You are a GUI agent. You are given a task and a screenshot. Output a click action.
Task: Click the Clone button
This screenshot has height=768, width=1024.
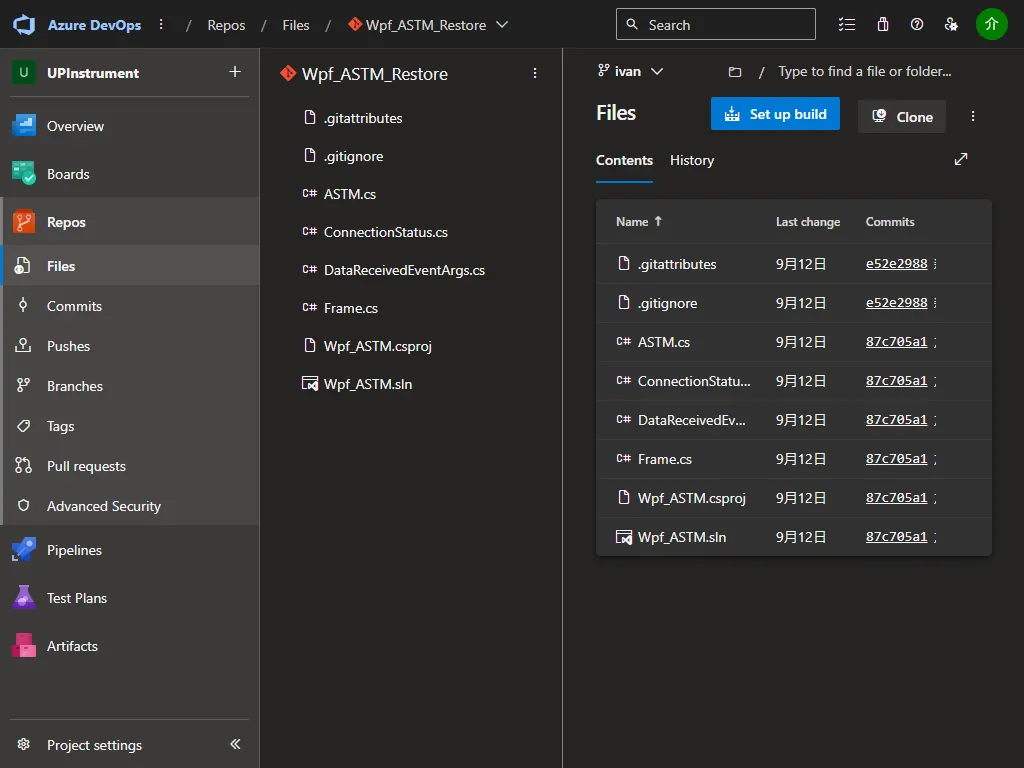pyautogui.click(x=902, y=116)
